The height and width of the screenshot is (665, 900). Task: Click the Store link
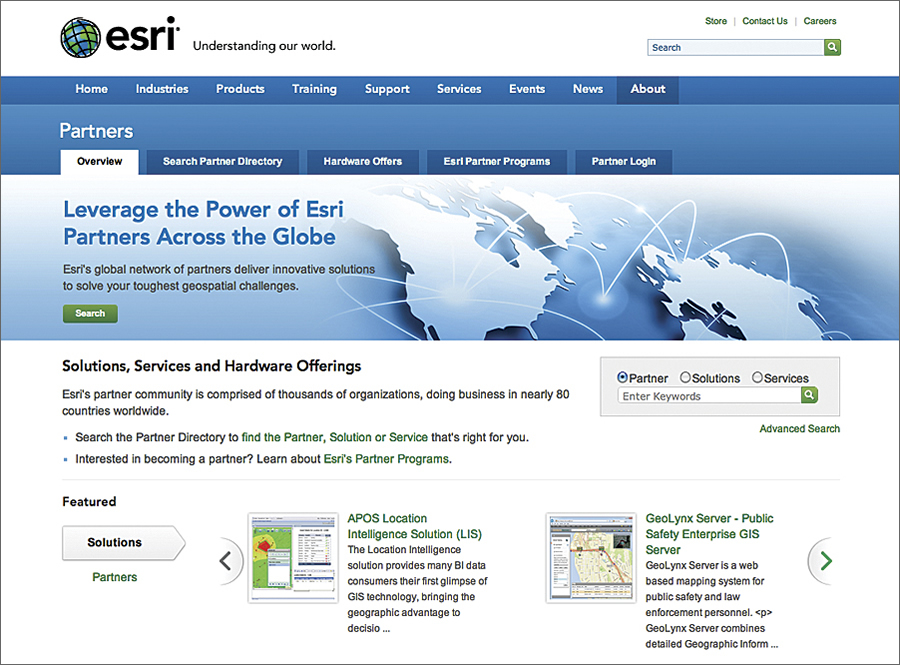coord(716,21)
